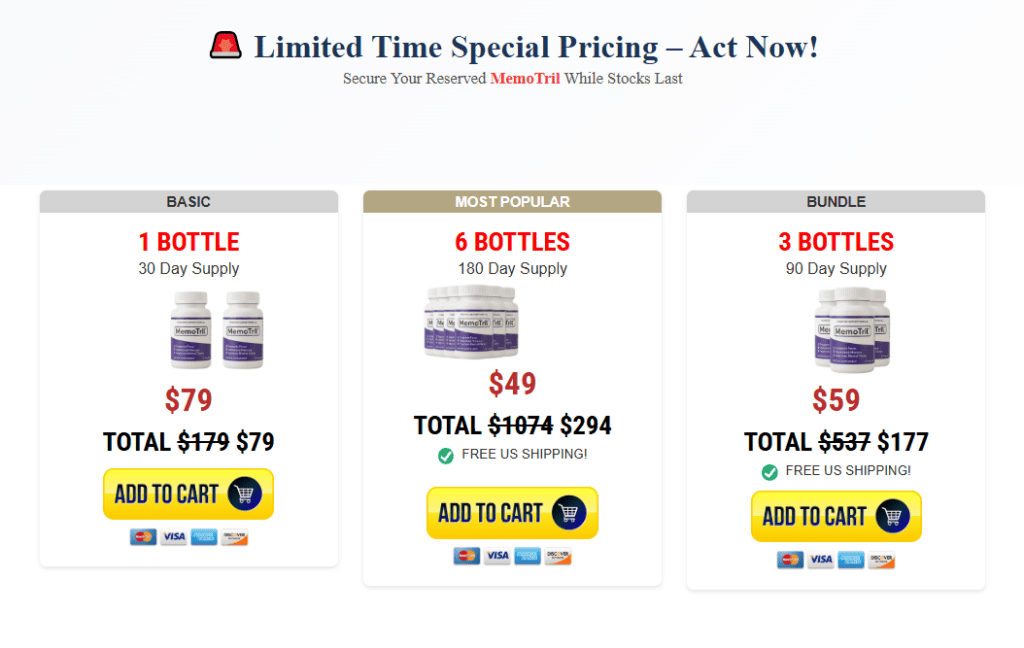The image size is (1024, 648).
Task: Click the Visa icon under the Basic package
Action: coord(174,537)
